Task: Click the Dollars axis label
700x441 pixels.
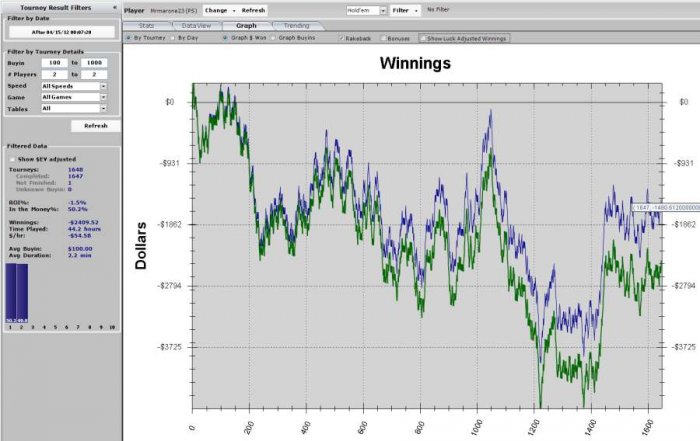Action: (141, 245)
